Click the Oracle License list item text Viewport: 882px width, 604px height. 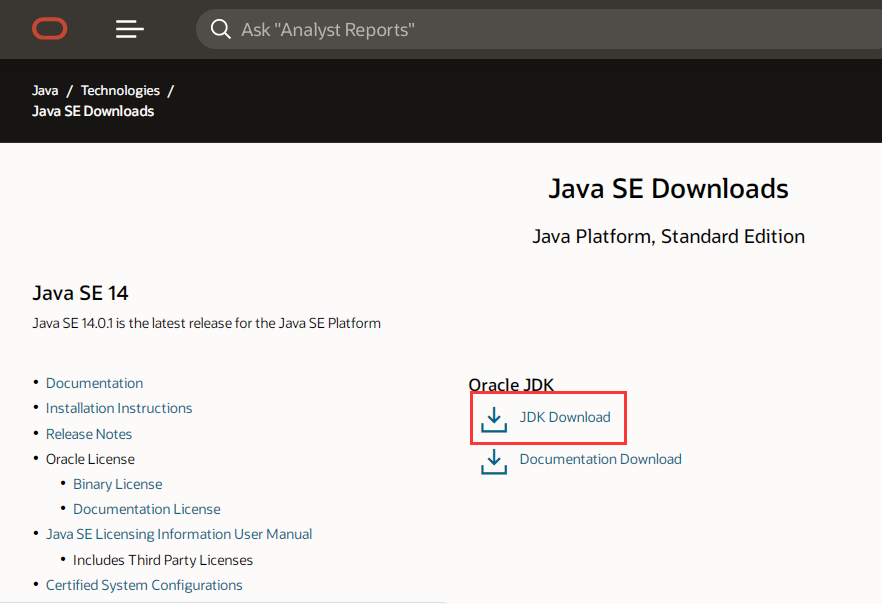click(90, 459)
